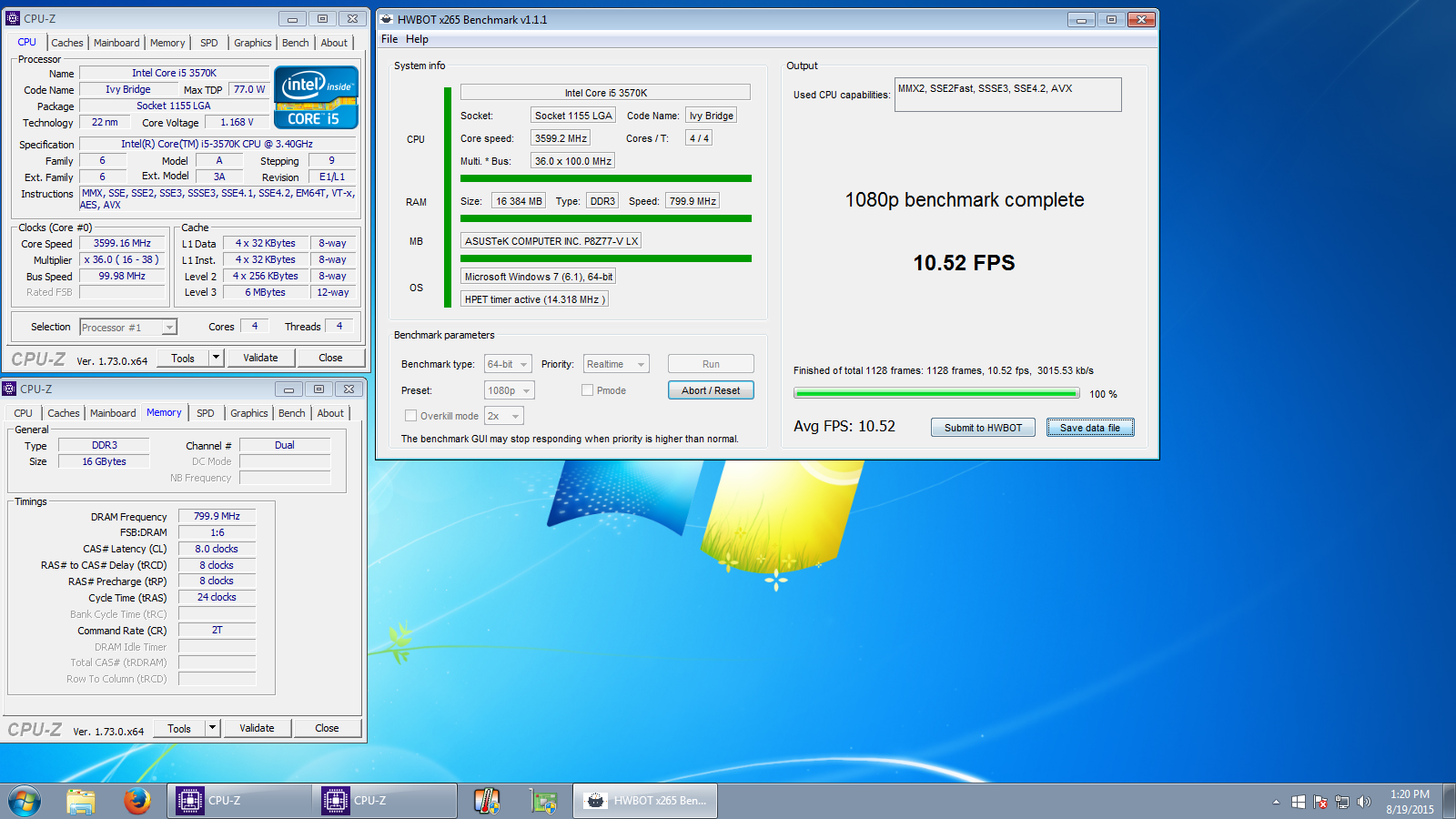
Task: Click the Windows flag tray icon
Action: (x=1299, y=802)
